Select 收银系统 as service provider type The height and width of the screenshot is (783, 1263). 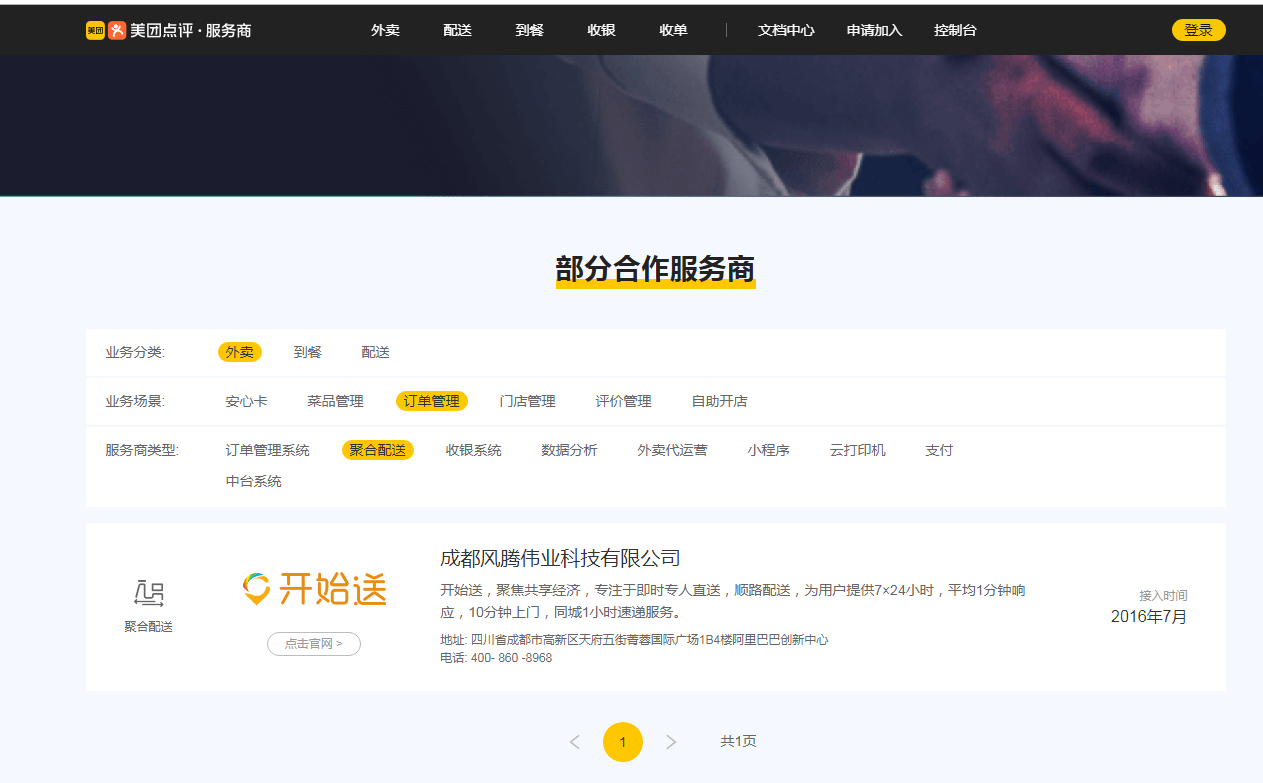[472, 450]
